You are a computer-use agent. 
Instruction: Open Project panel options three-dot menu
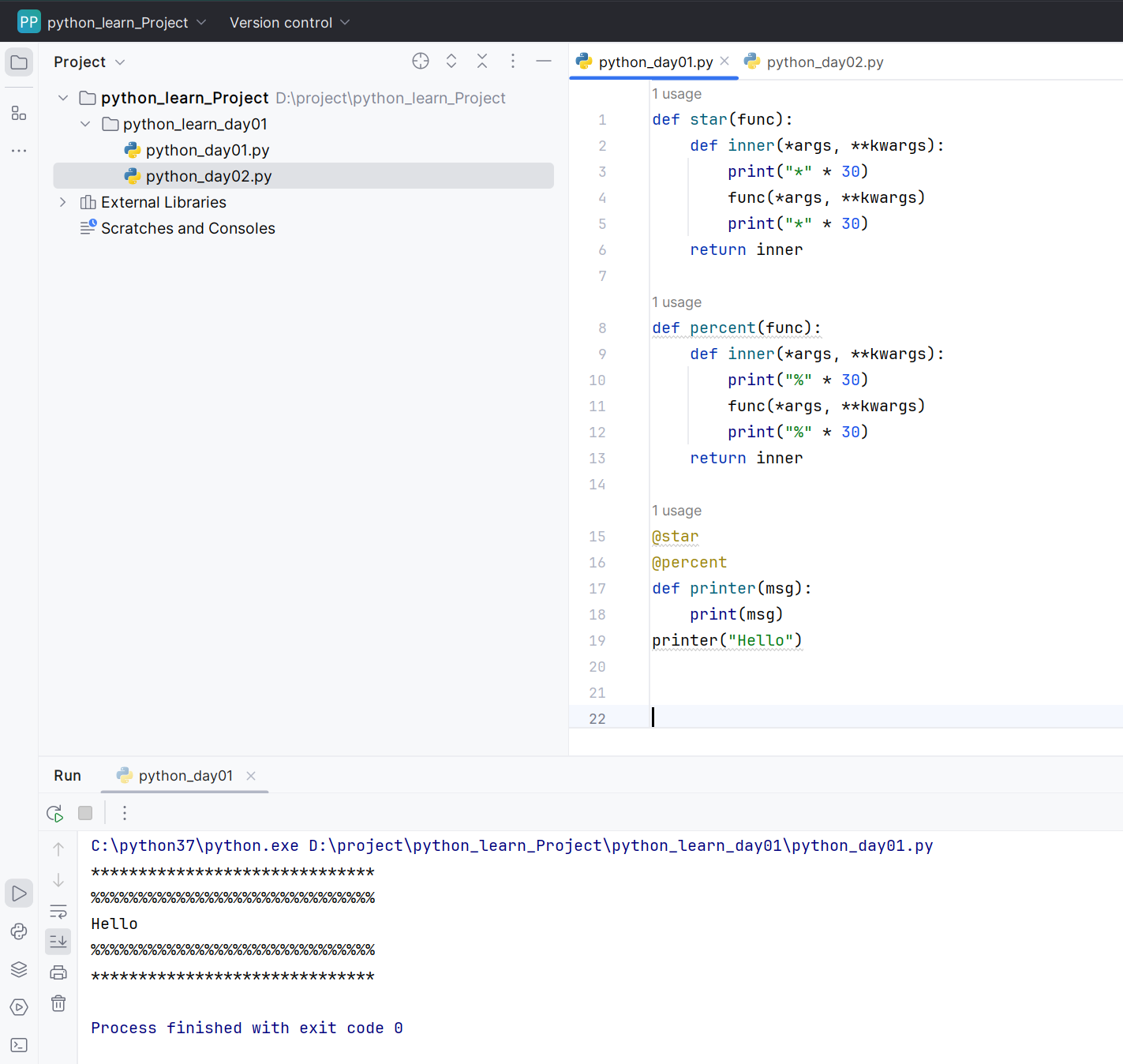513,61
